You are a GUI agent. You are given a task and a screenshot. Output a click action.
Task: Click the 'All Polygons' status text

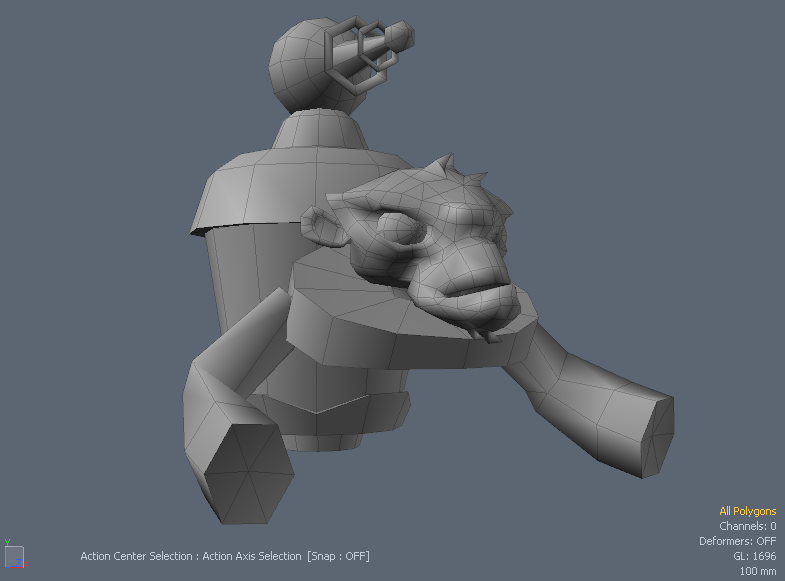click(747, 511)
